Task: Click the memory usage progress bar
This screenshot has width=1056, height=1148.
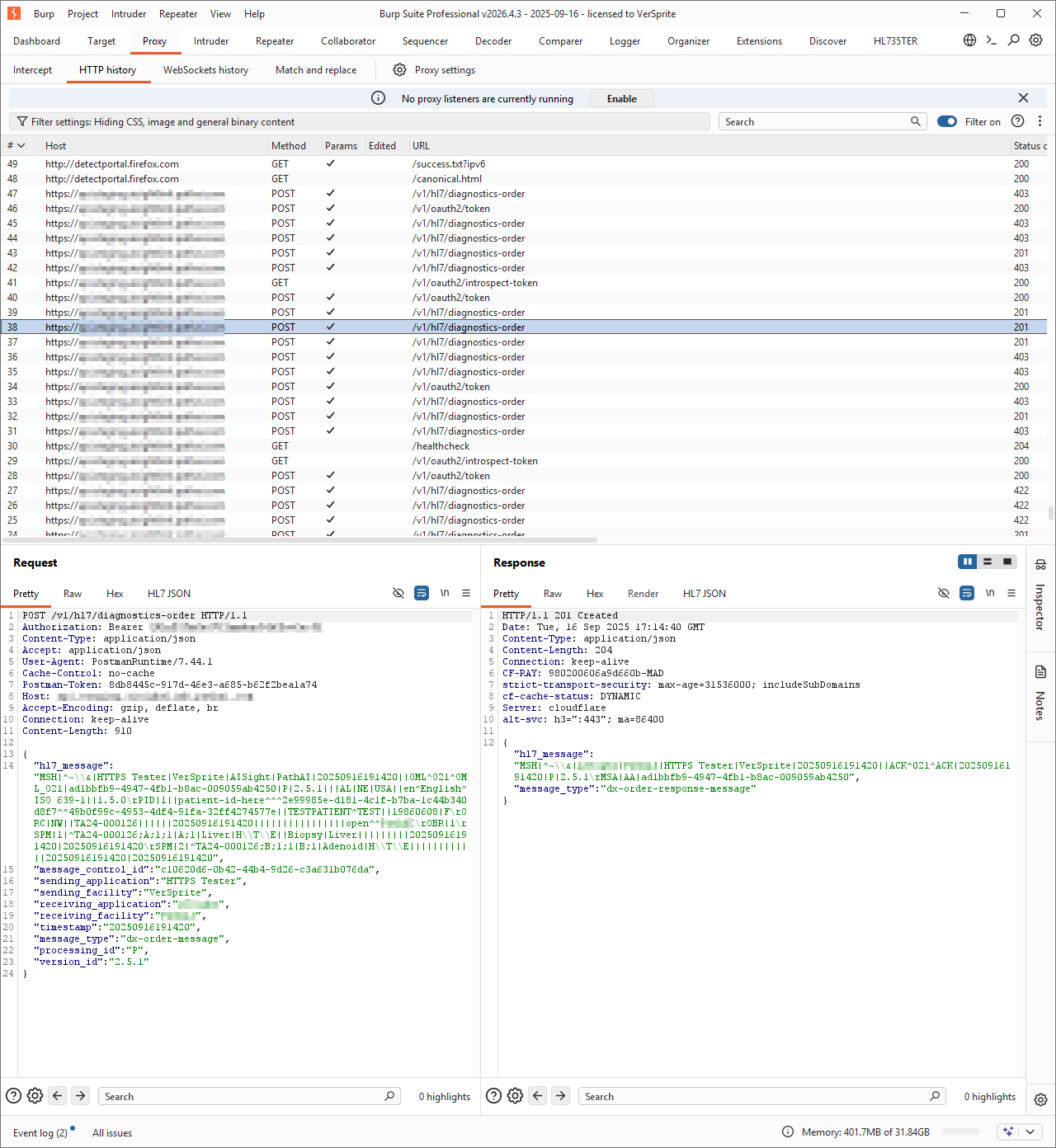Action: [x=963, y=1132]
